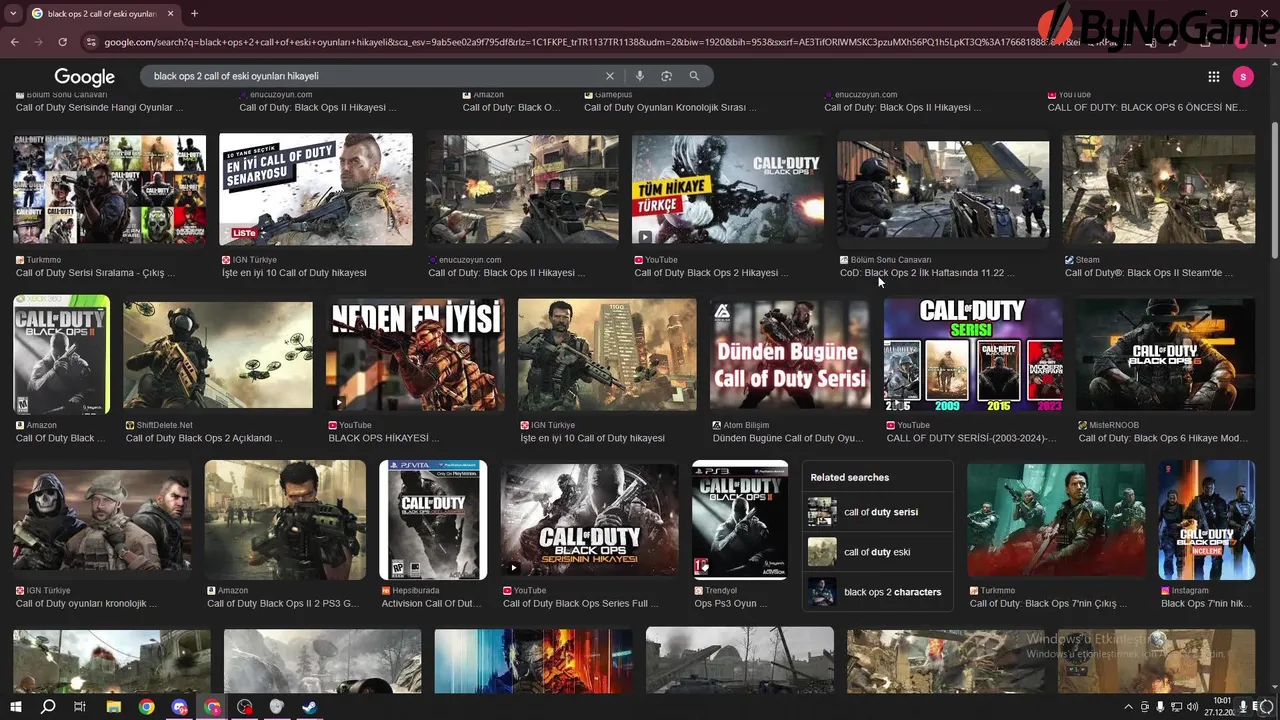Open 'İşte en iyi 10 Call of Duty hikayesi' link below LISTe image
1280x720 pixels.
point(294,273)
